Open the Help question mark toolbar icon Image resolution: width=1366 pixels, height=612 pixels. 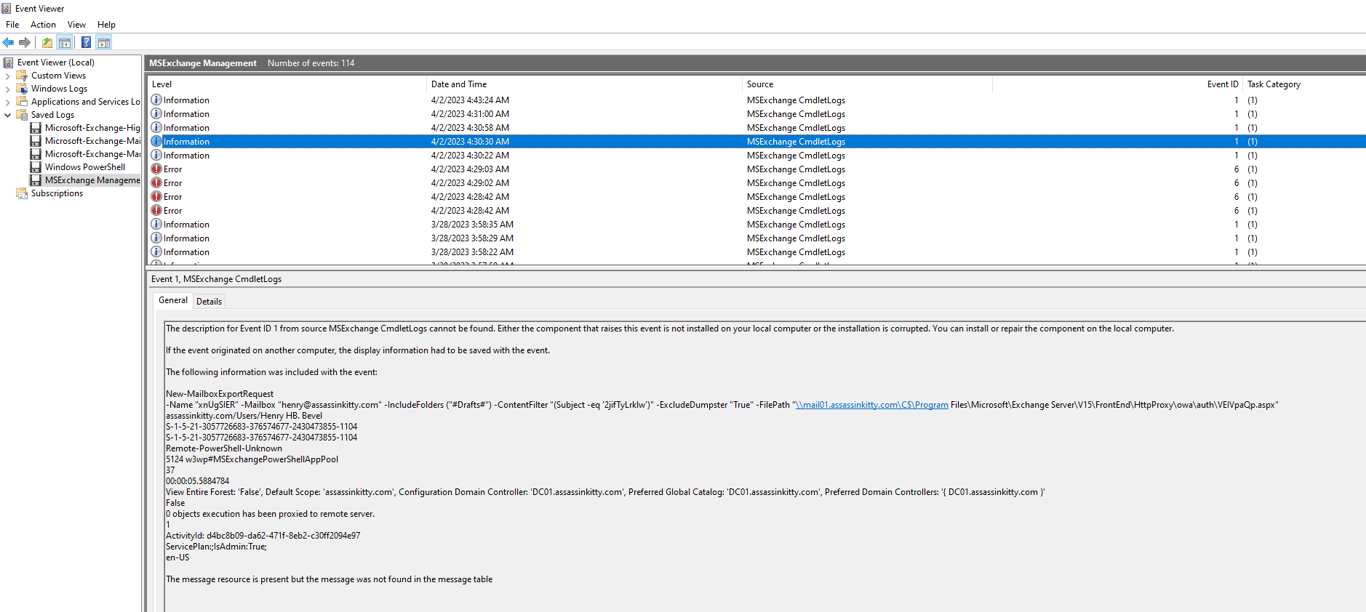coord(86,42)
